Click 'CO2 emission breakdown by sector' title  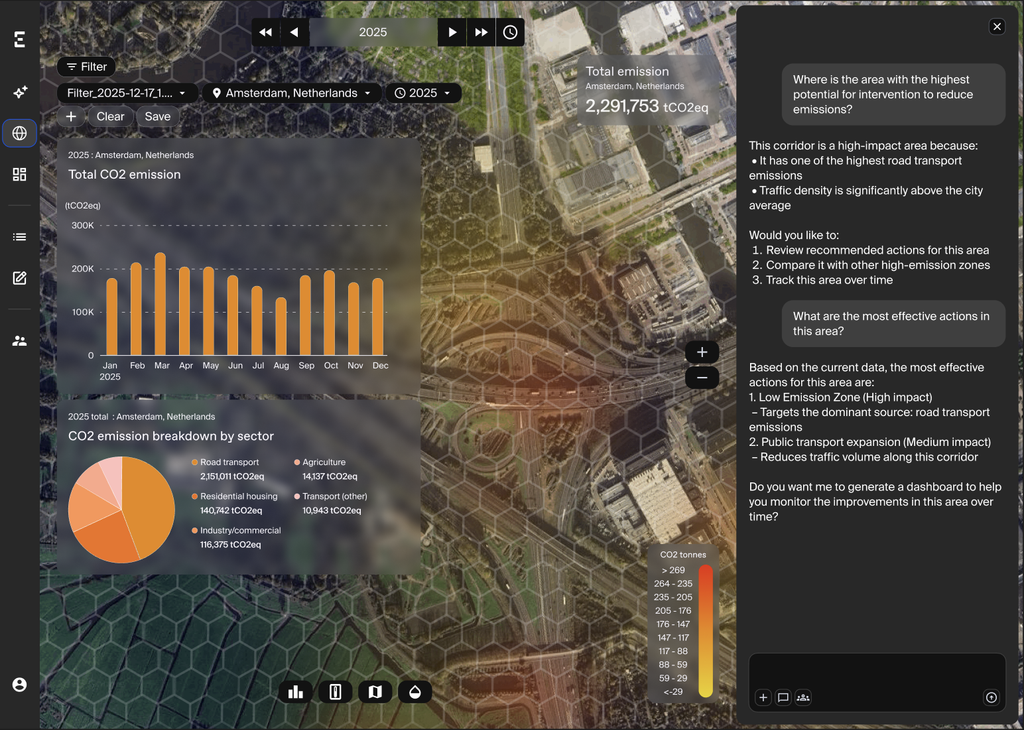click(x=171, y=436)
